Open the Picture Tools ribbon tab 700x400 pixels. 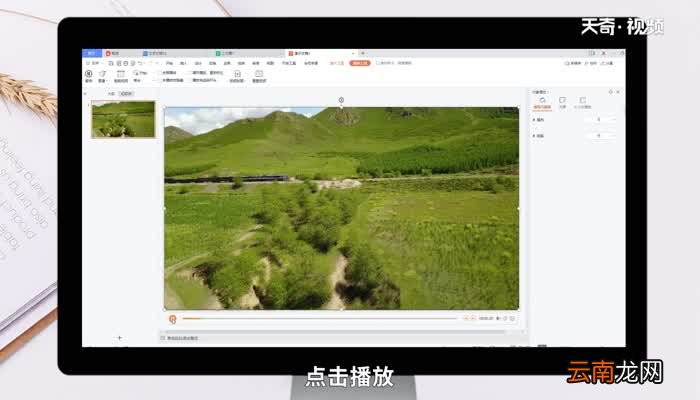pos(337,63)
